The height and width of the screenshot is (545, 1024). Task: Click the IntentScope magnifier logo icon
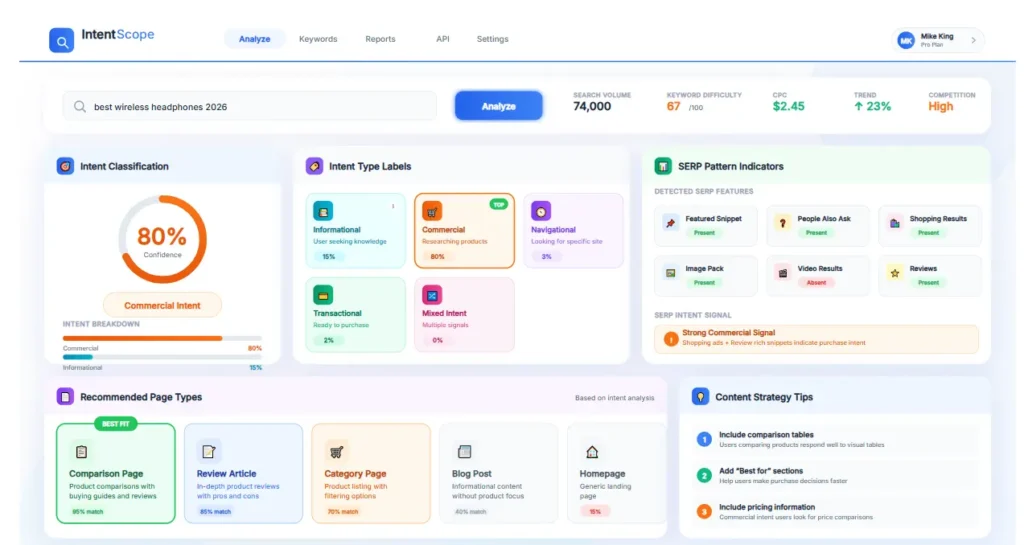coord(61,40)
